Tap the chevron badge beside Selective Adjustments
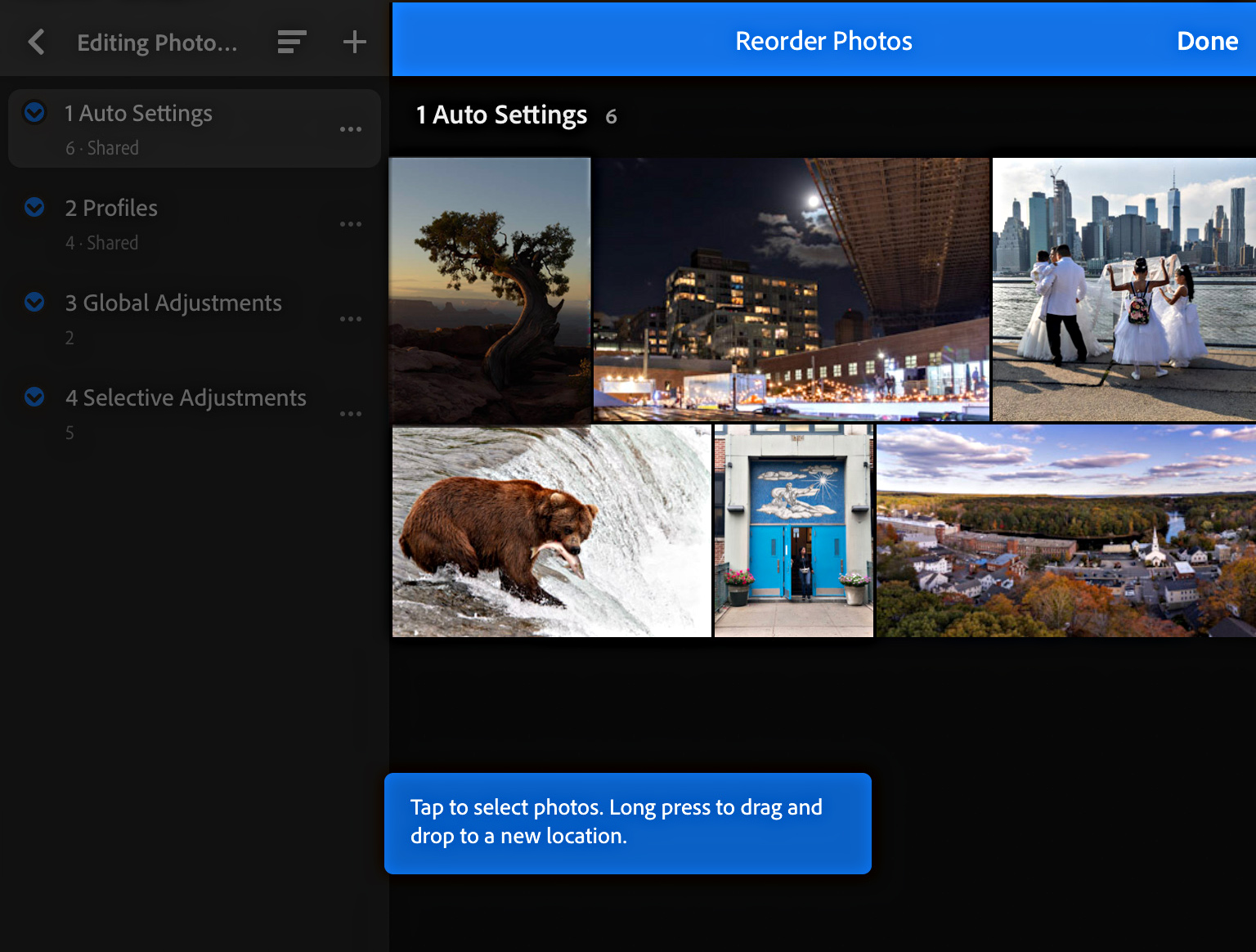1256x952 pixels. 34,397
